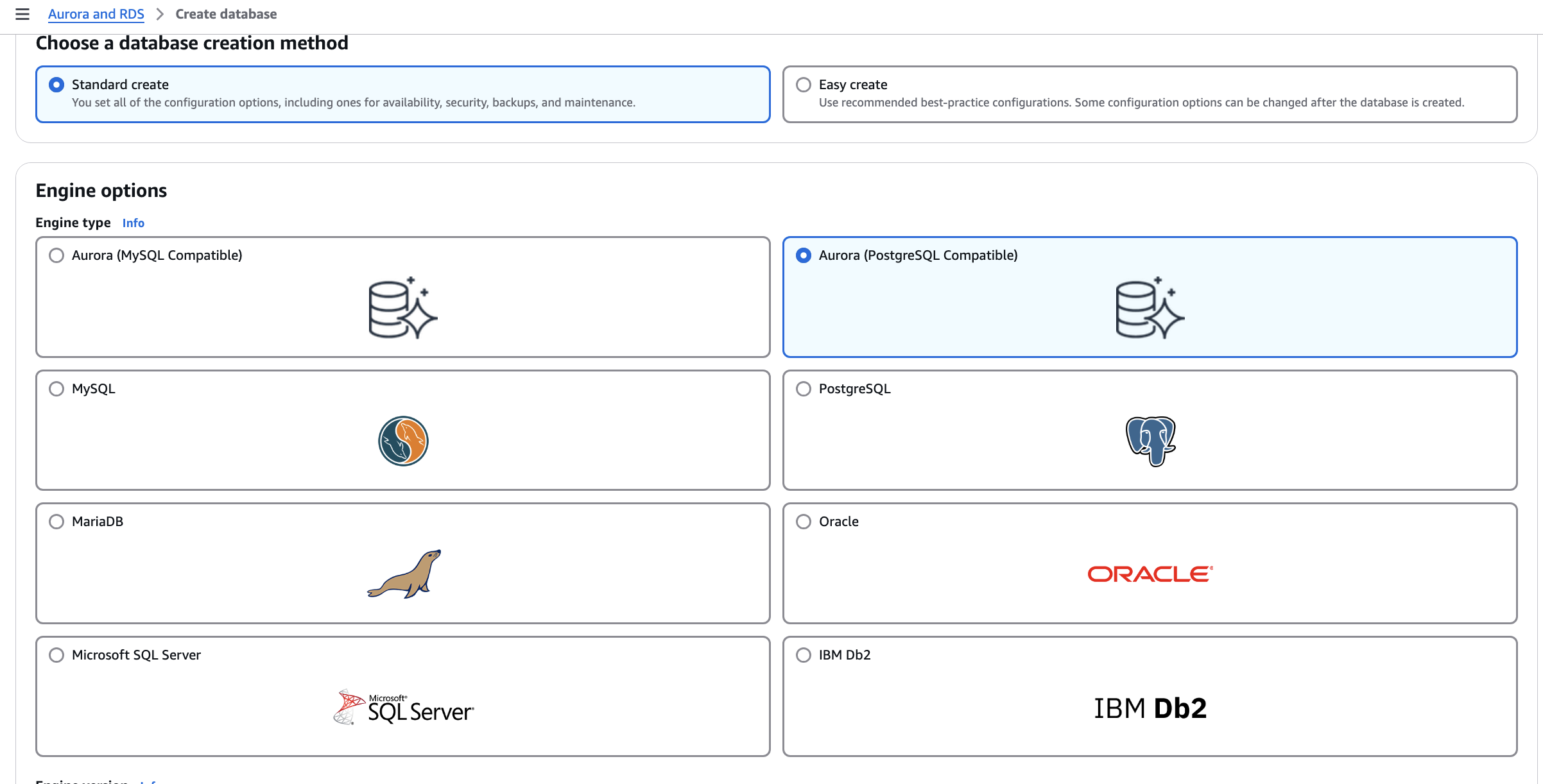
Task: Click the Standard create description text
Action: (x=354, y=103)
